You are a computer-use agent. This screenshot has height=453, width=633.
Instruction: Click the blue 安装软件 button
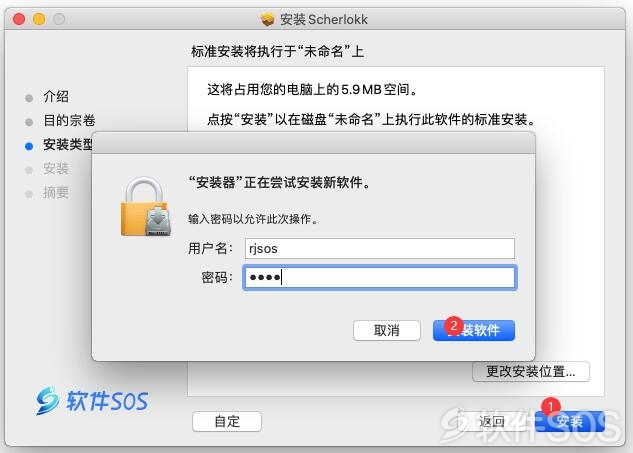tap(474, 330)
